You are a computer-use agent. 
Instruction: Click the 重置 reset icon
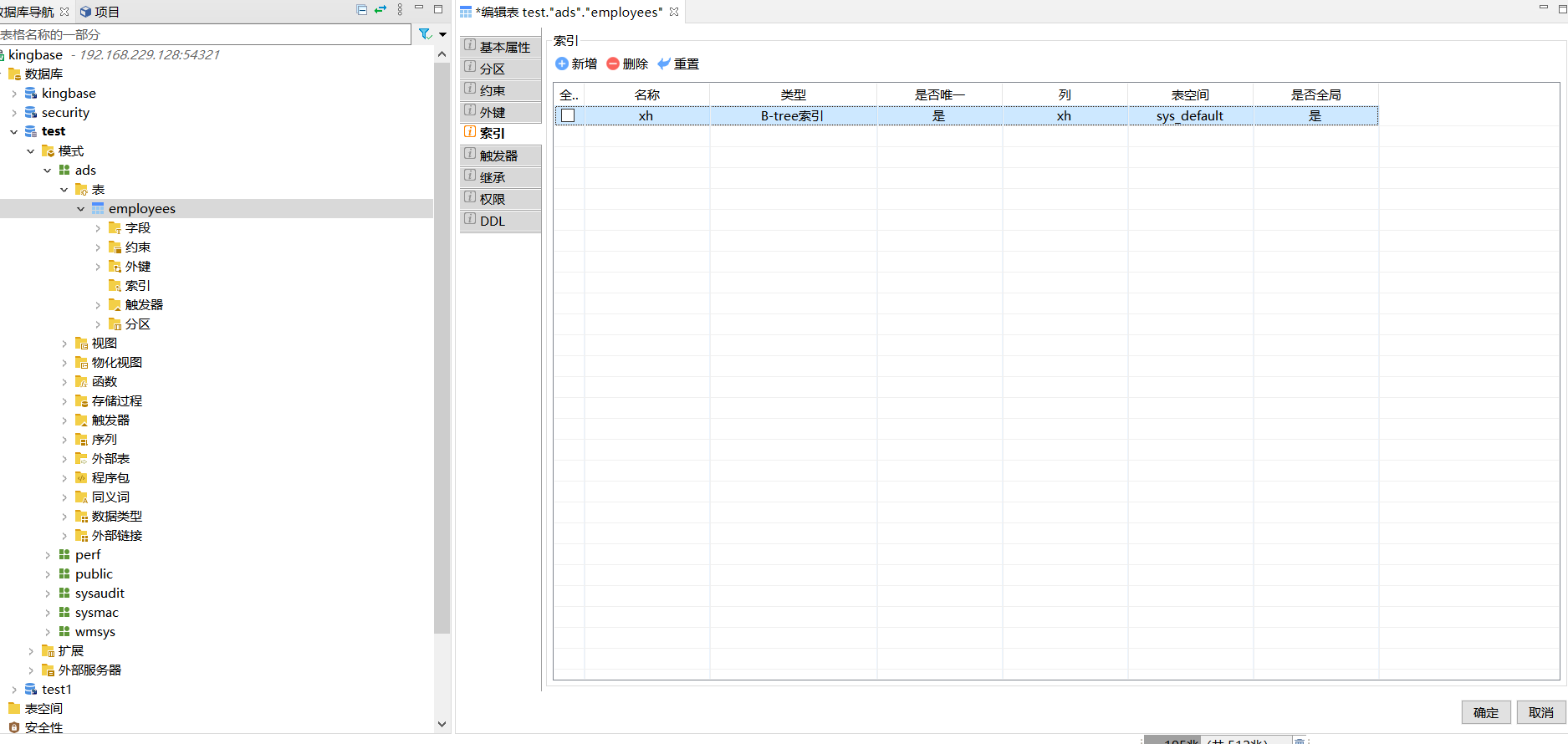(x=664, y=64)
